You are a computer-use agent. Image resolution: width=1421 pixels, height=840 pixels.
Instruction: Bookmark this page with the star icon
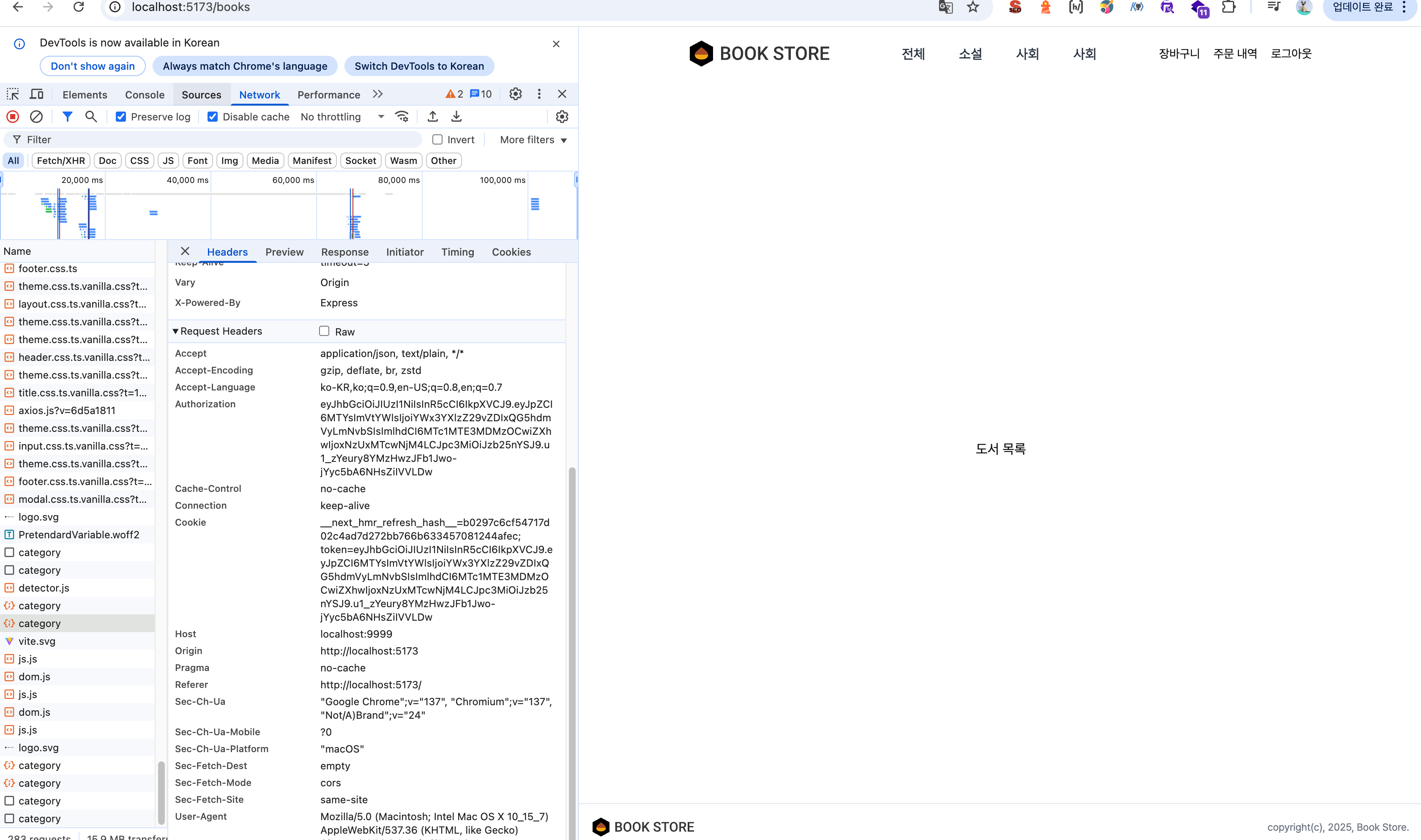(973, 7)
